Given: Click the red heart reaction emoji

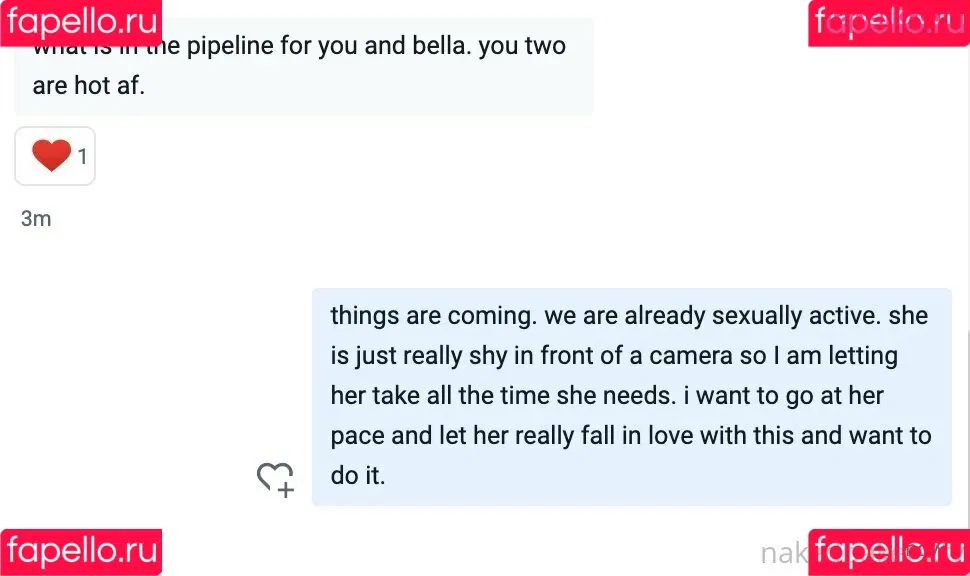Looking at the screenshot, I should click(x=52, y=155).
